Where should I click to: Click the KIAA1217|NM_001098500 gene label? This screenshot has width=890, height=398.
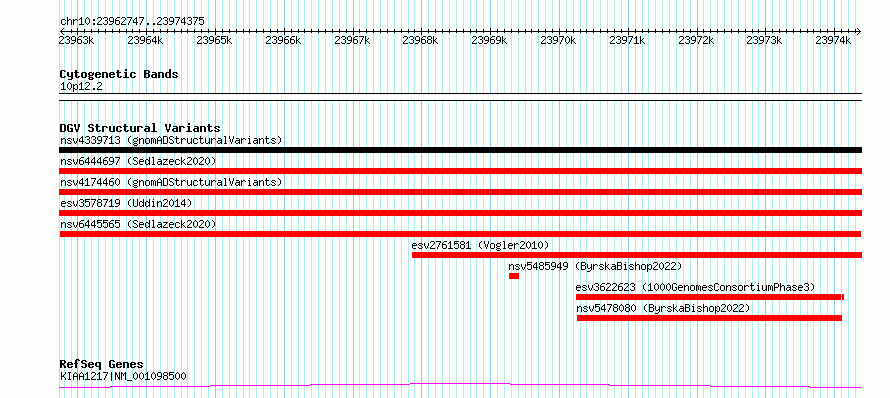pyautogui.click(x=123, y=376)
